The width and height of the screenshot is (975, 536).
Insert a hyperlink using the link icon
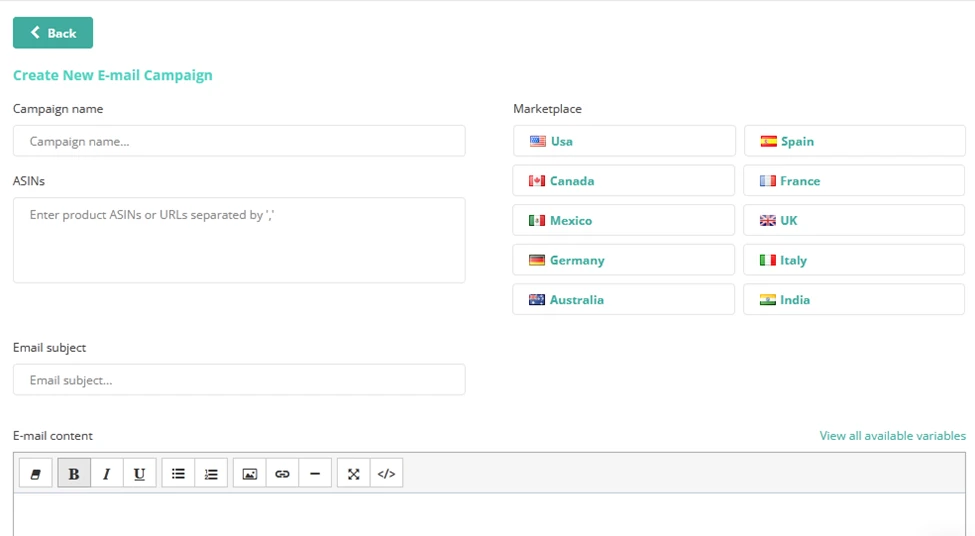[x=282, y=474]
